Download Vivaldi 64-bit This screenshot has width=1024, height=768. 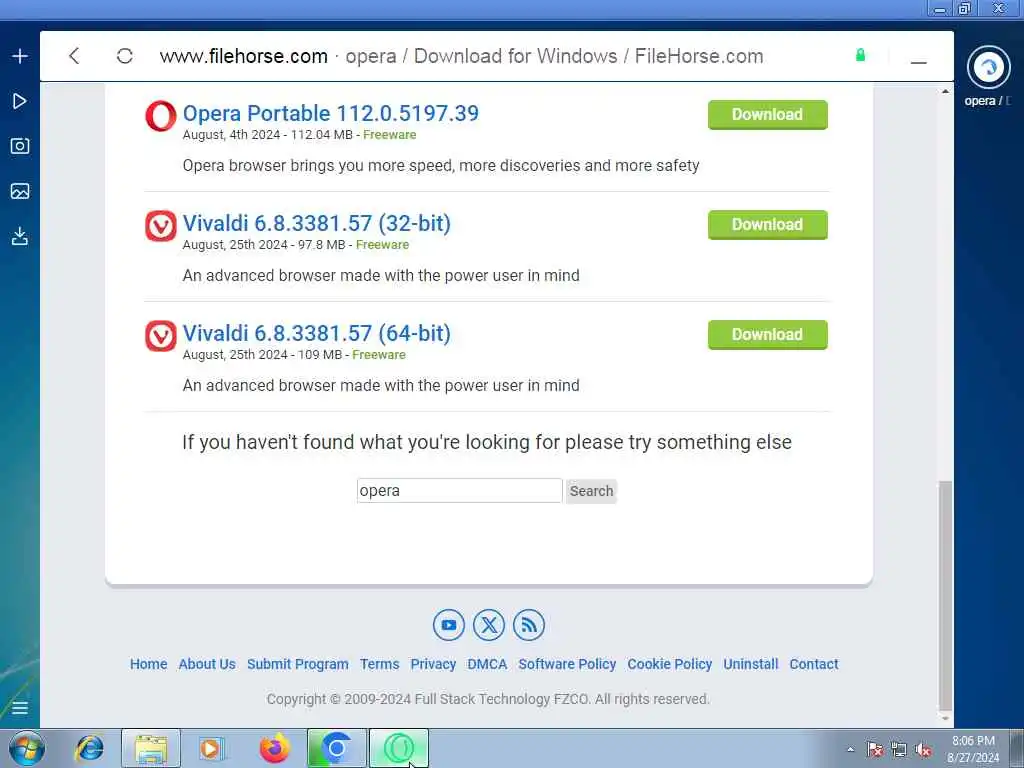pos(767,335)
